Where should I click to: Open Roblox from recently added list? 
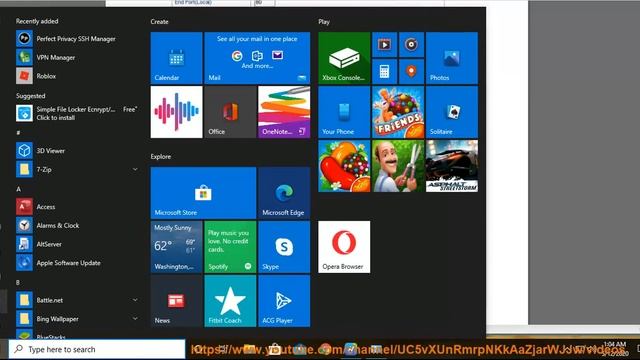(x=76, y=76)
